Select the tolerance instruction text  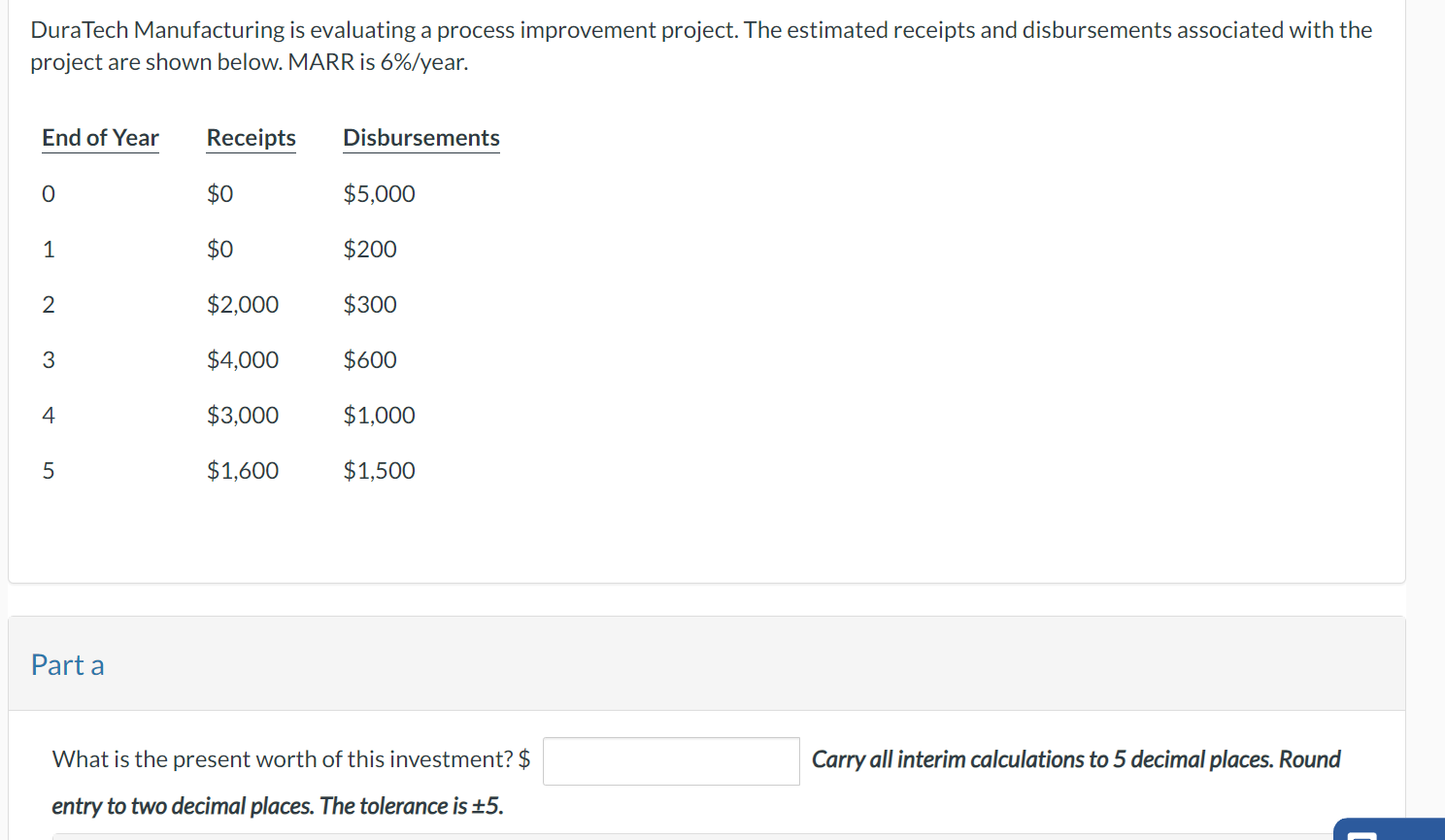(276, 806)
